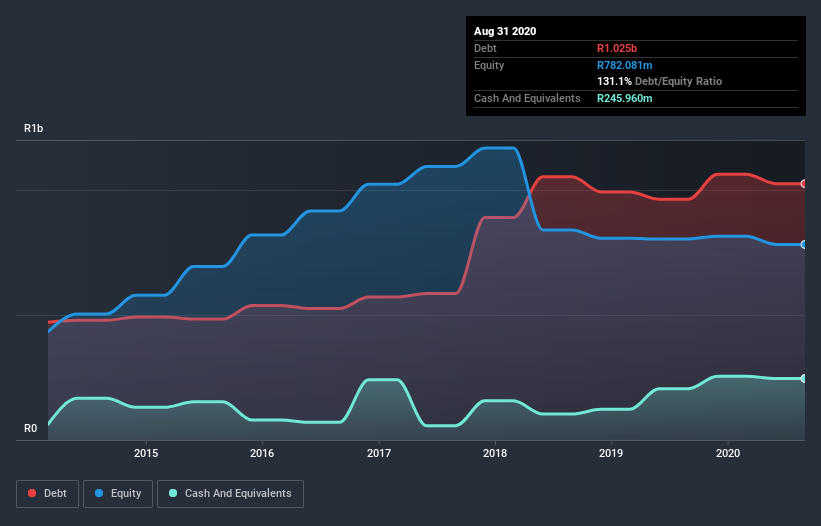
Task: Select the teal Cash endpoint marker
Action: pyautogui.click(x=804, y=378)
